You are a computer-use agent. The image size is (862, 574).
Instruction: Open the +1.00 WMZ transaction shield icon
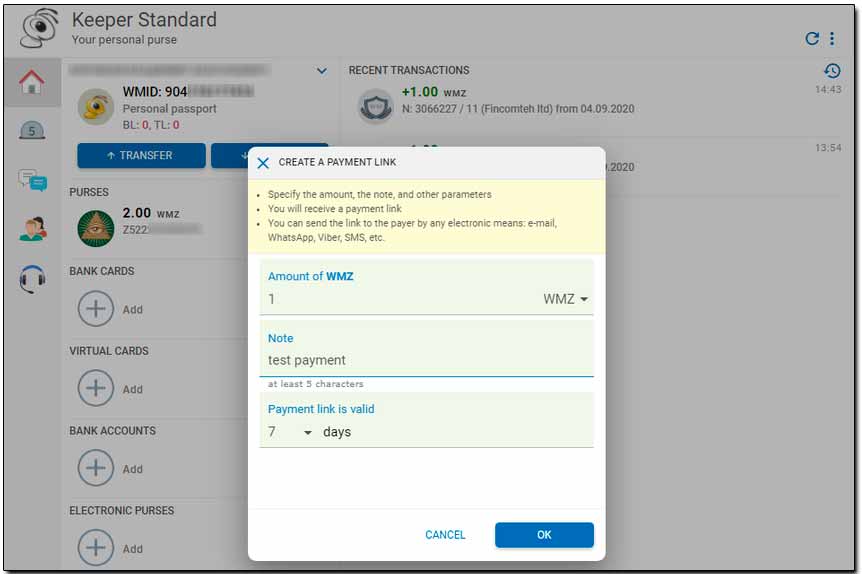click(375, 106)
